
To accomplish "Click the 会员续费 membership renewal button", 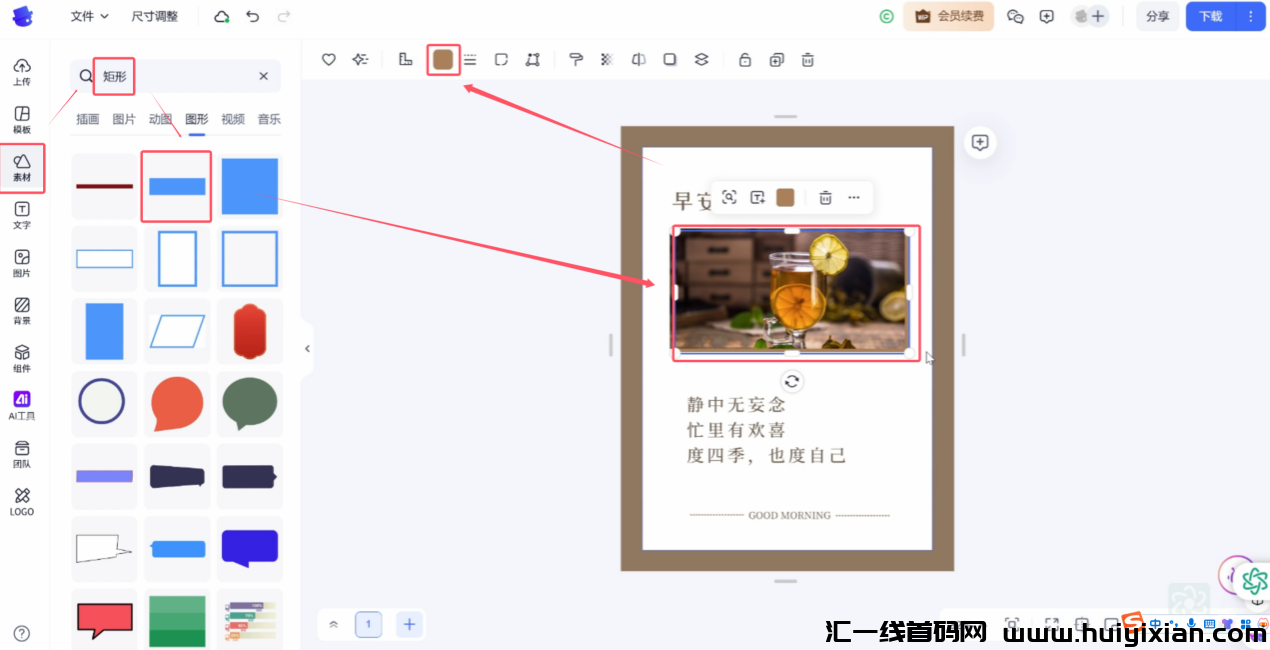I will coord(948,16).
